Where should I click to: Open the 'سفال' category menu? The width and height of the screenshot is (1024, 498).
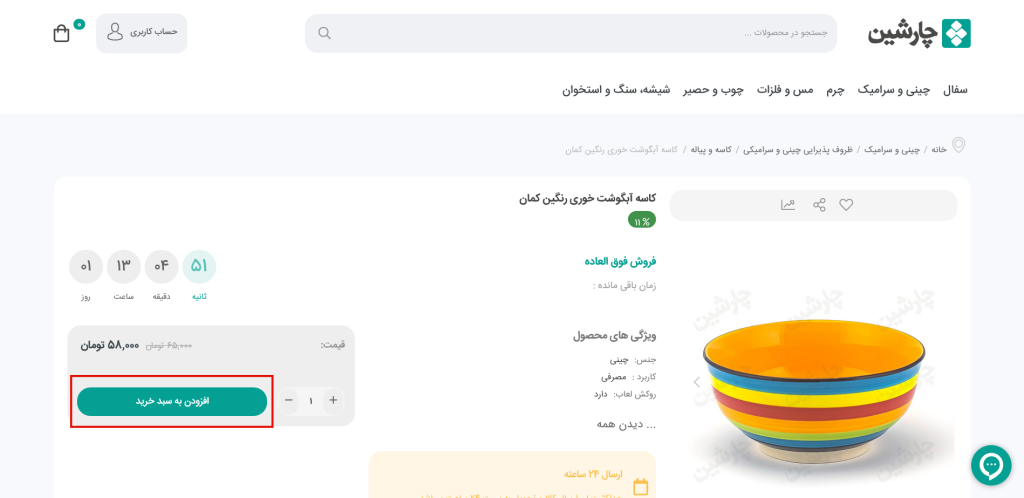point(955,90)
